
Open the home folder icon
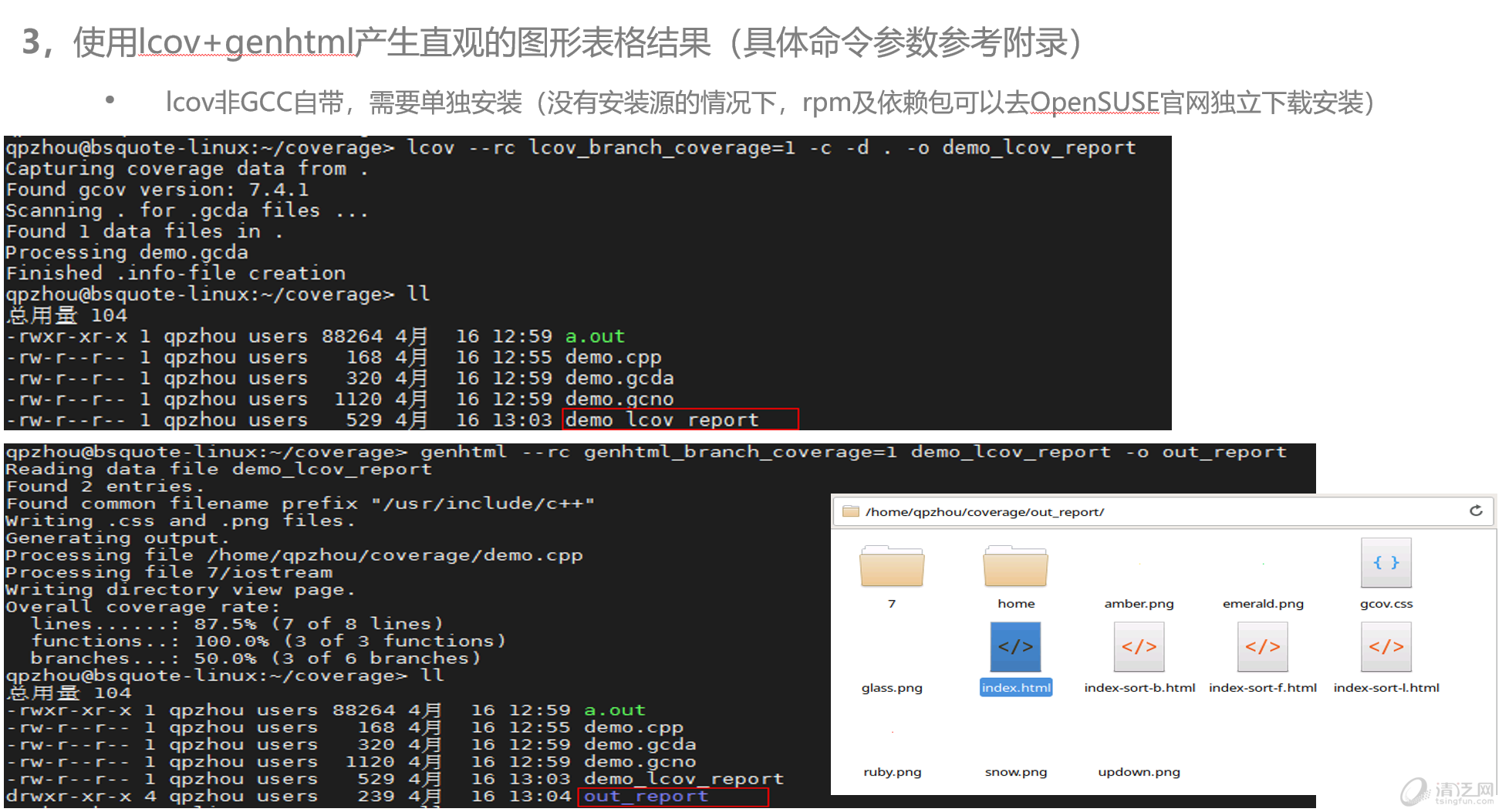[x=1015, y=568]
